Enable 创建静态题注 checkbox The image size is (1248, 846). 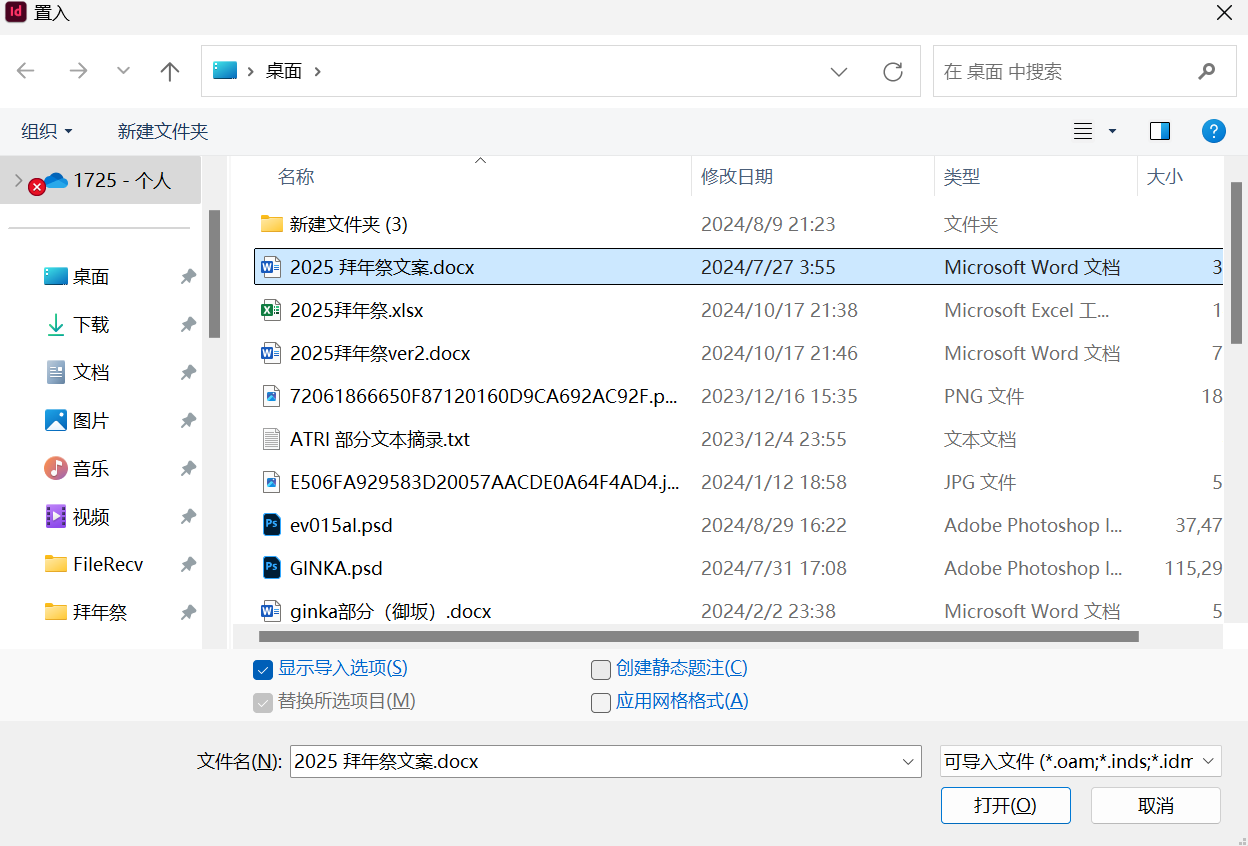601,669
